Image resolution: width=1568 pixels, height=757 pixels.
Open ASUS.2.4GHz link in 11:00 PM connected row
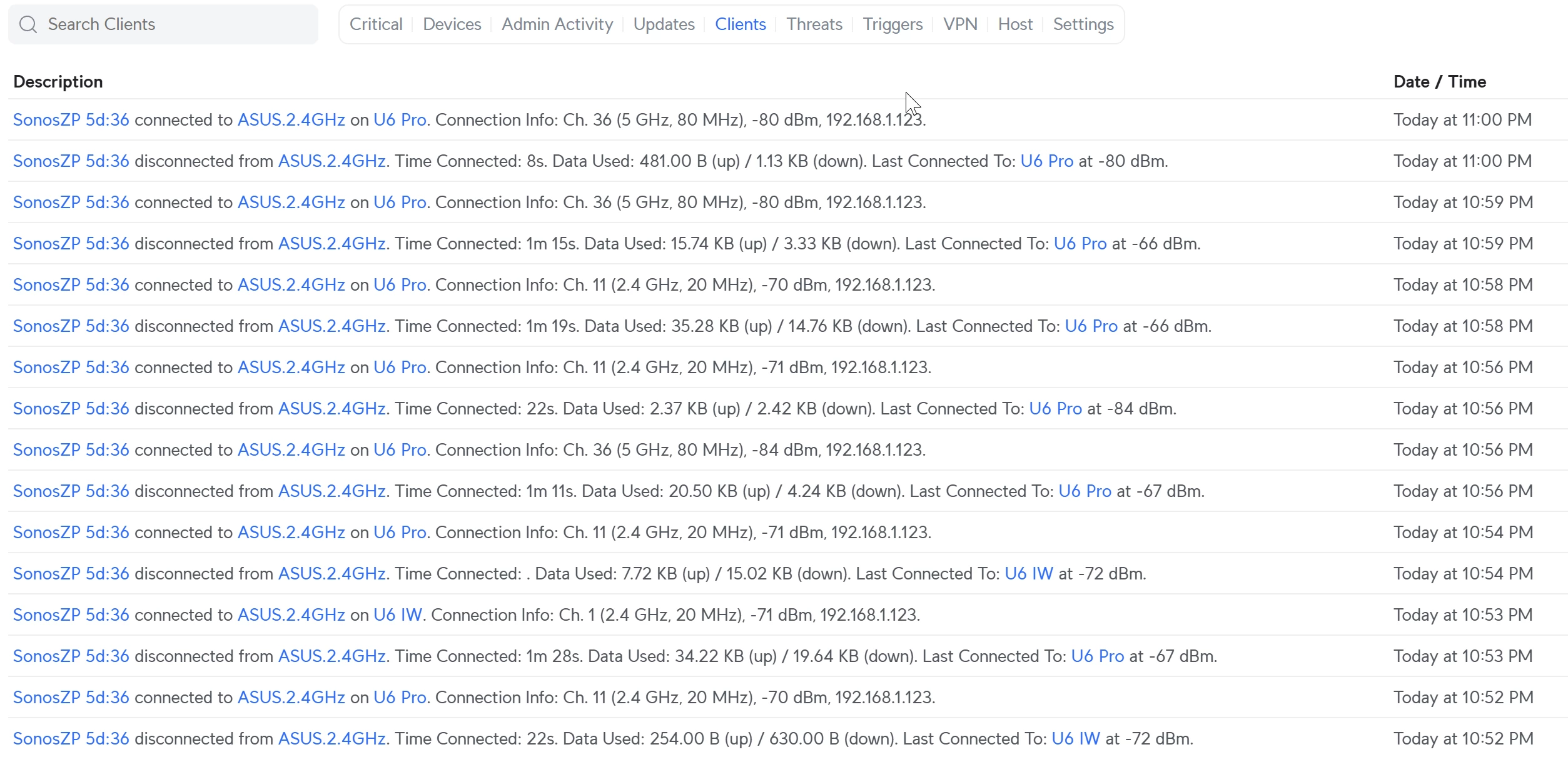291,119
